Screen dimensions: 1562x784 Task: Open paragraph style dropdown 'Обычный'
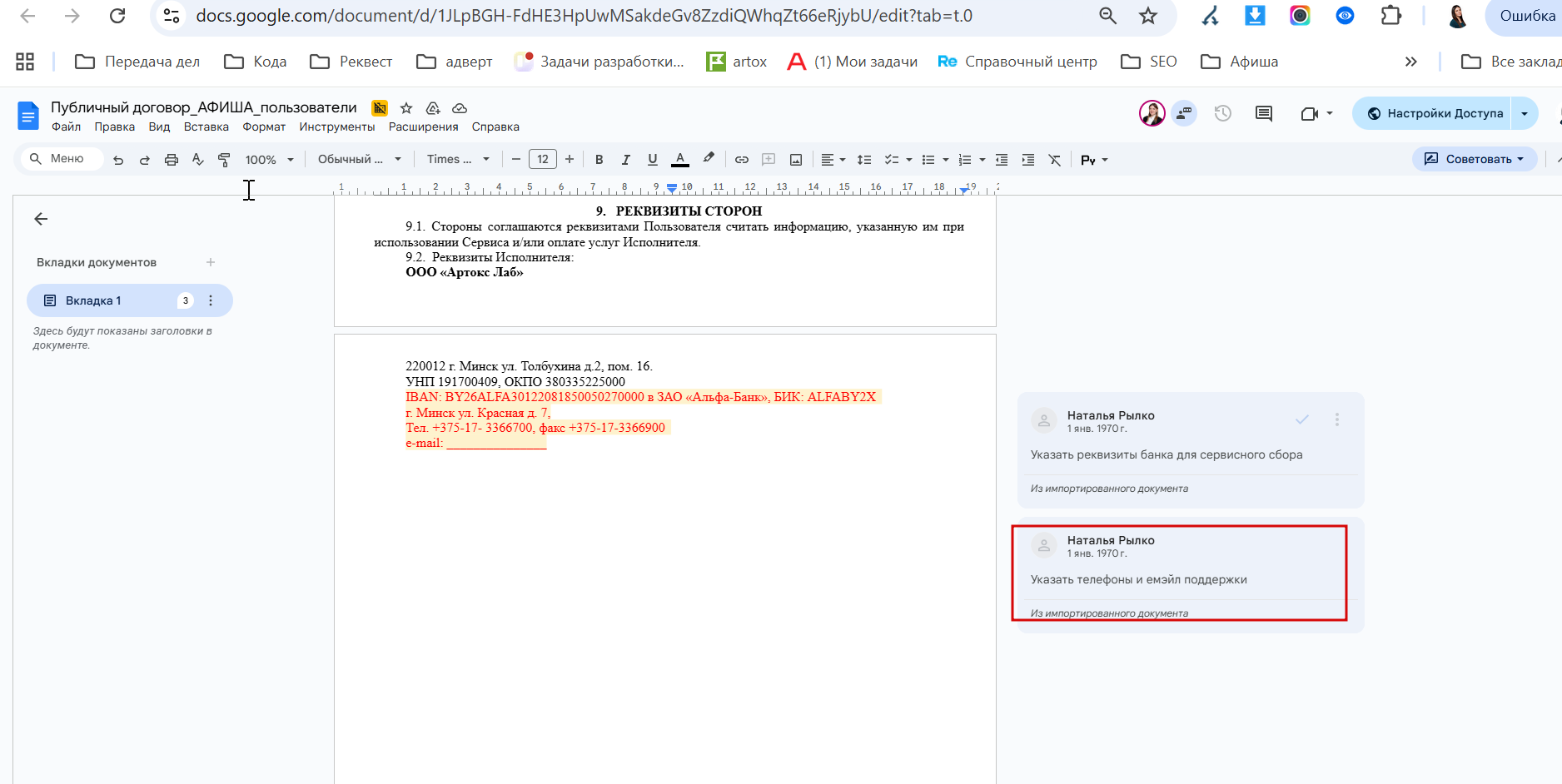tap(360, 160)
